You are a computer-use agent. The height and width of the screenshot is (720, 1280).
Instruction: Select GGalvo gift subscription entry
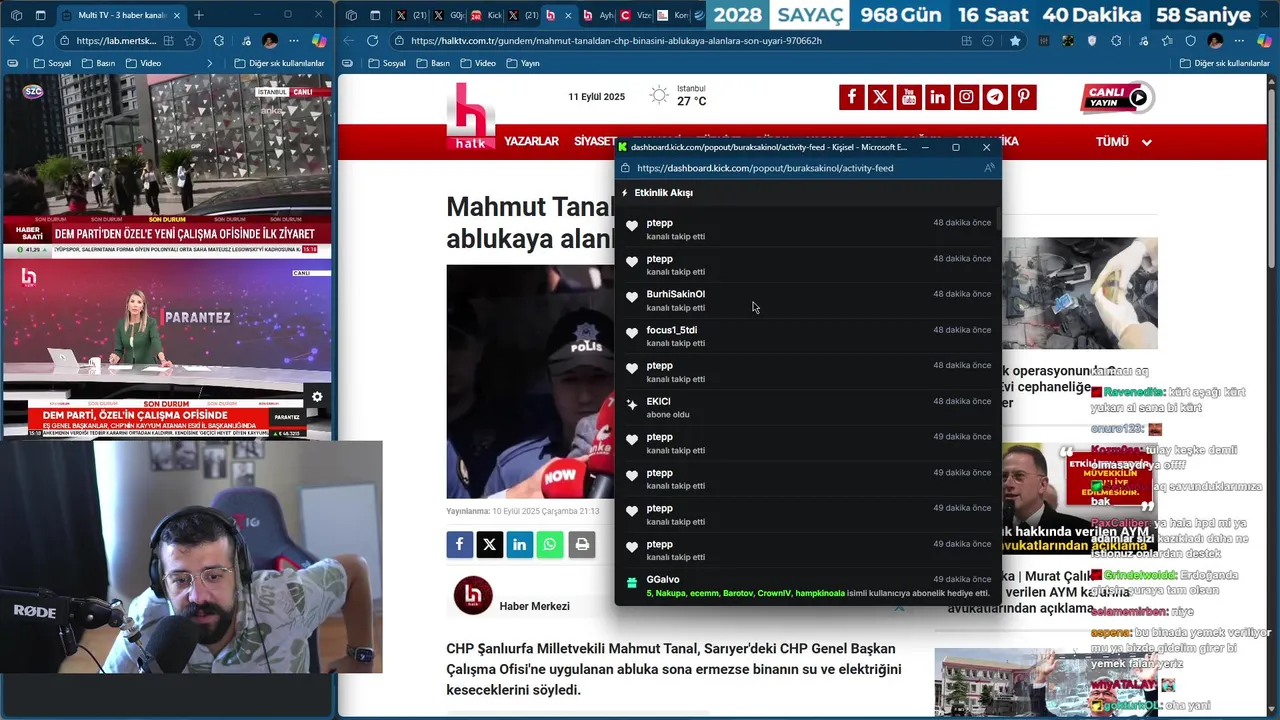tap(808, 586)
